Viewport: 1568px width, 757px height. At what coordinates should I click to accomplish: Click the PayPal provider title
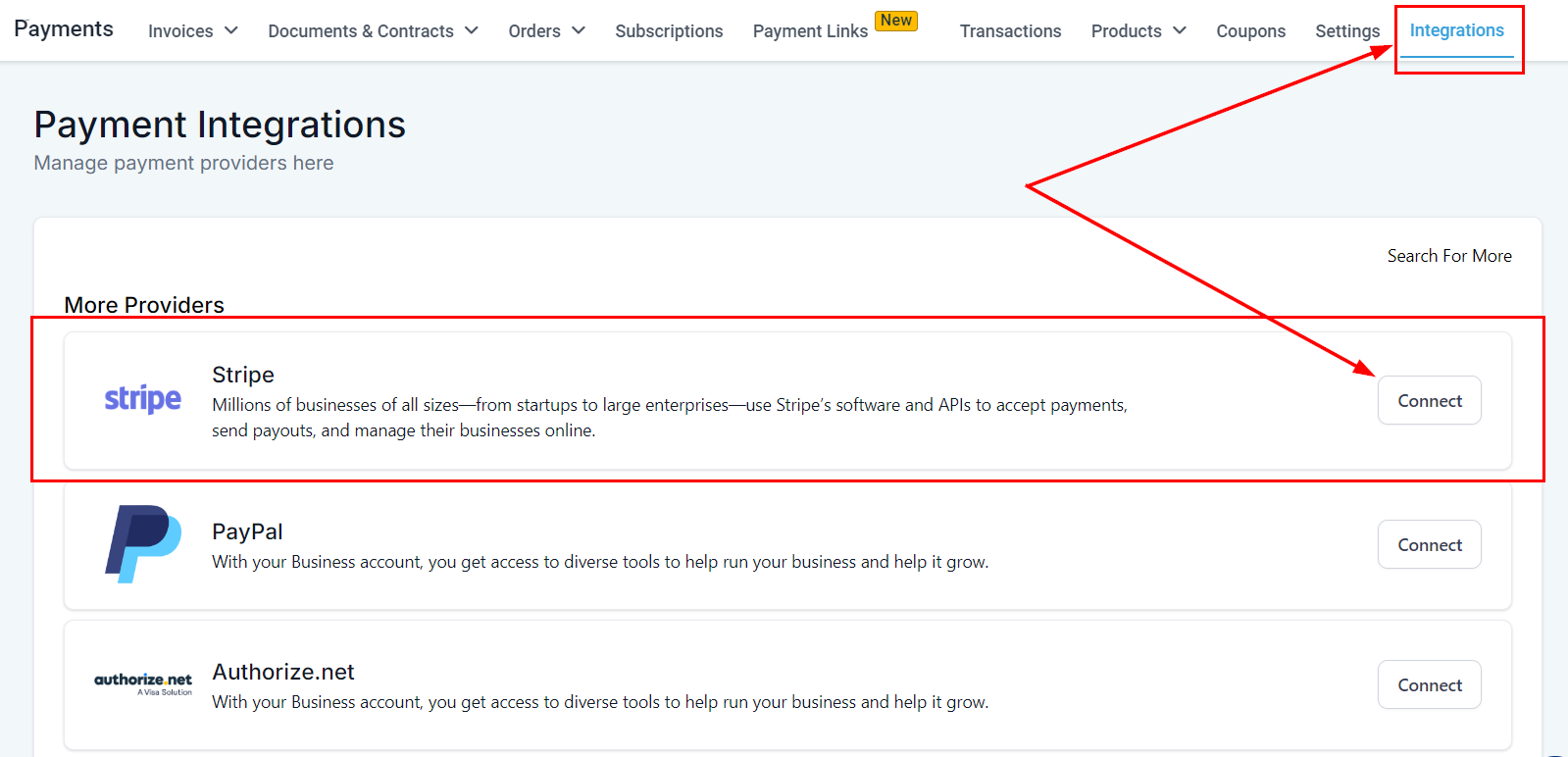(x=247, y=531)
